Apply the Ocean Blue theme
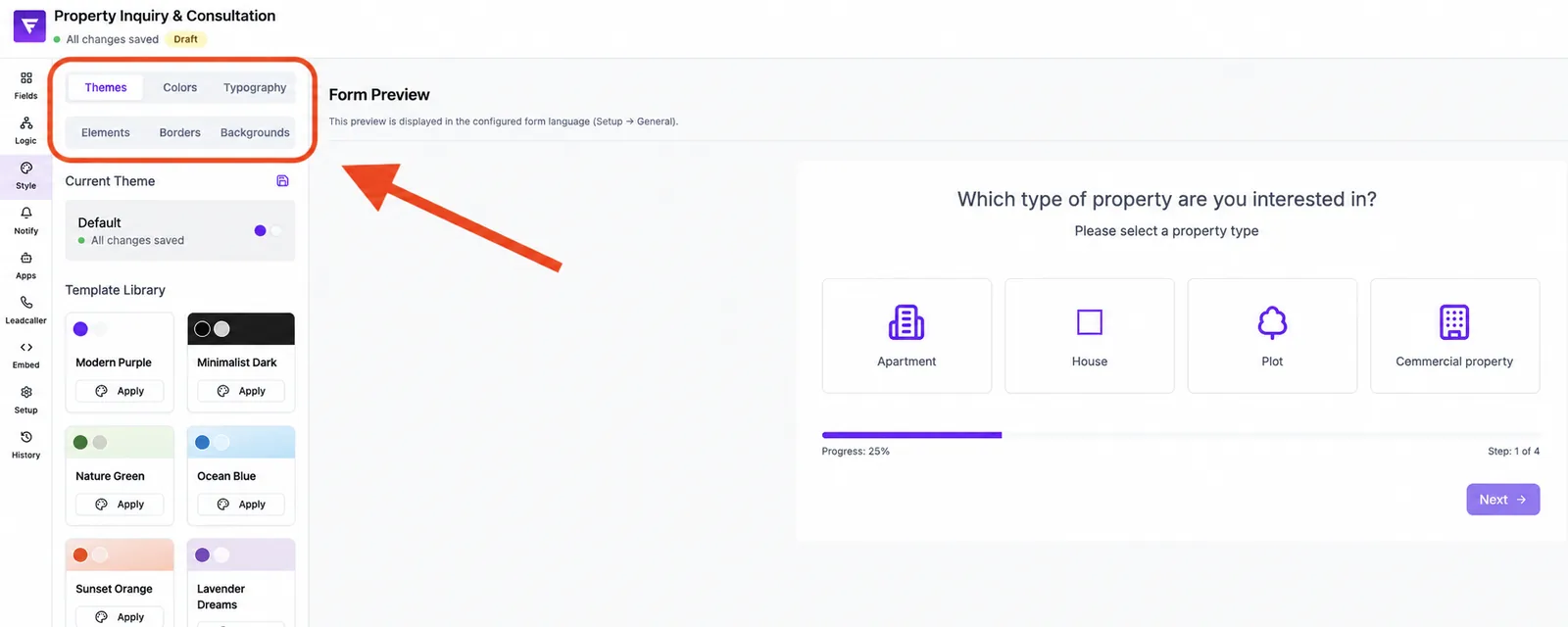Screen dimensions: 1568x627 (x=241, y=505)
